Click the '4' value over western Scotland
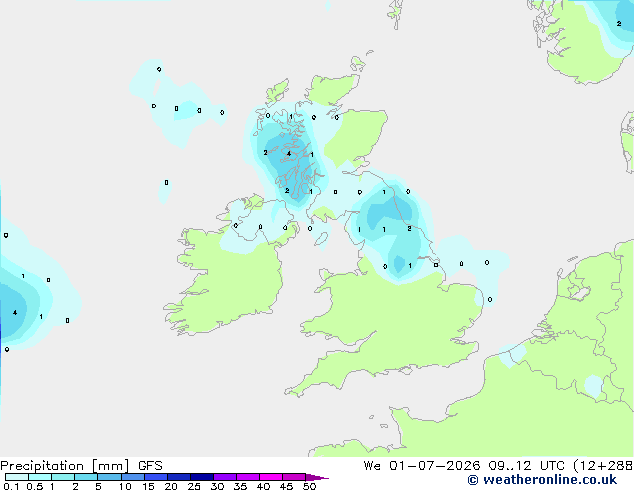Image resolution: width=634 pixels, height=490 pixels. [289, 154]
